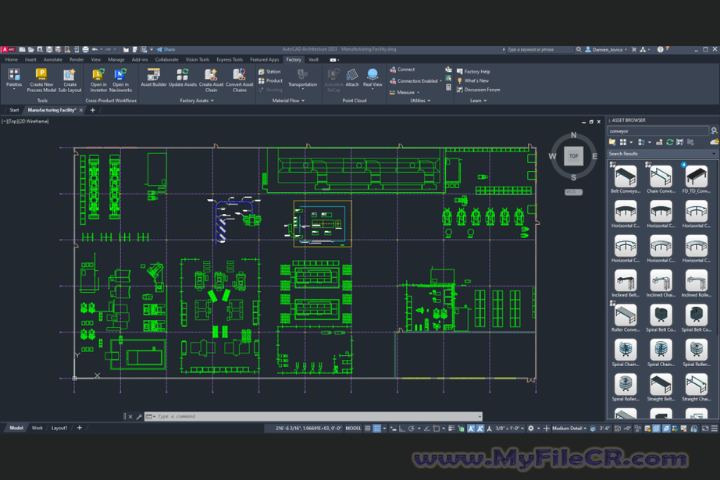Viewport: 720px width, 480px height.
Task: Open Damien_Jovica account dropdown
Action: pyautogui.click(x=606, y=50)
